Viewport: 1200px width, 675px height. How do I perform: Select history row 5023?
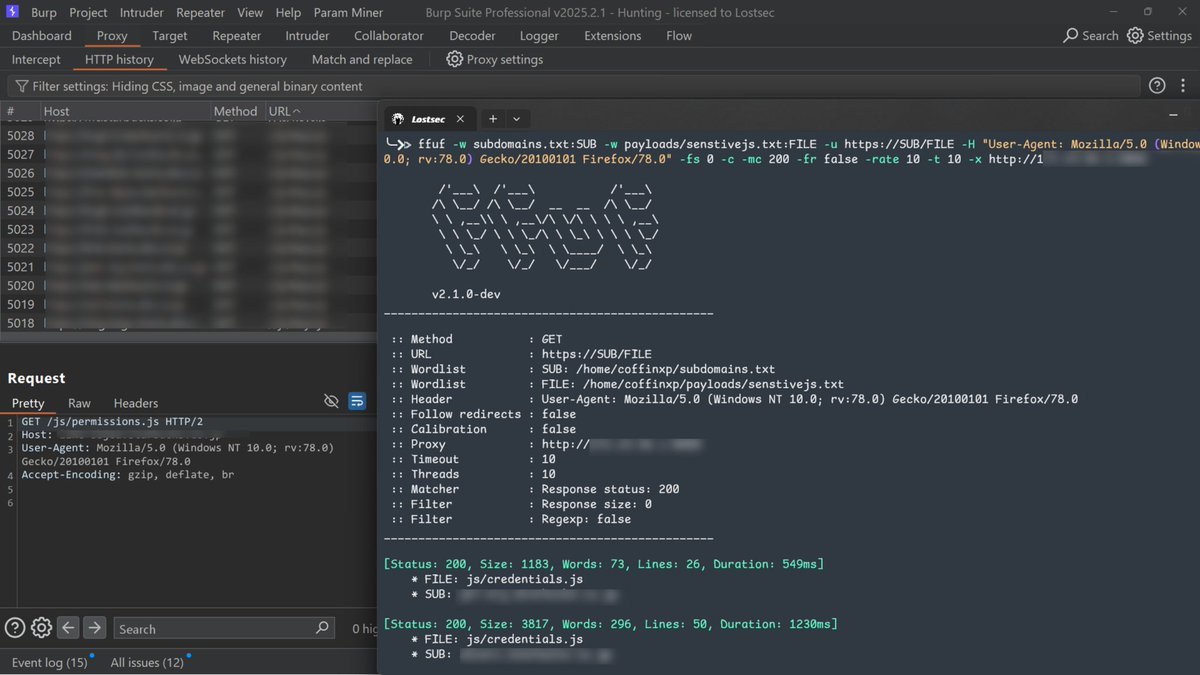point(189,229)
